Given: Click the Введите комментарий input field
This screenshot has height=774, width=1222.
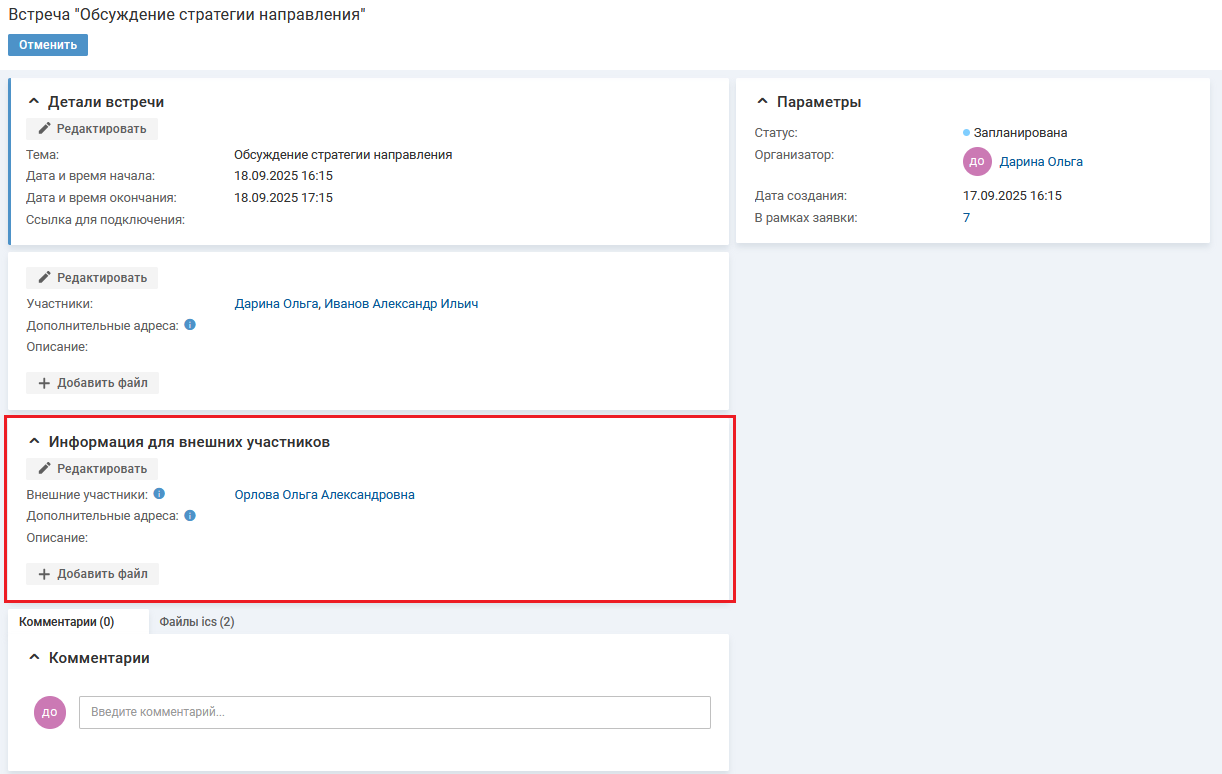Looking at the screenshot, I should pos(394,712).
